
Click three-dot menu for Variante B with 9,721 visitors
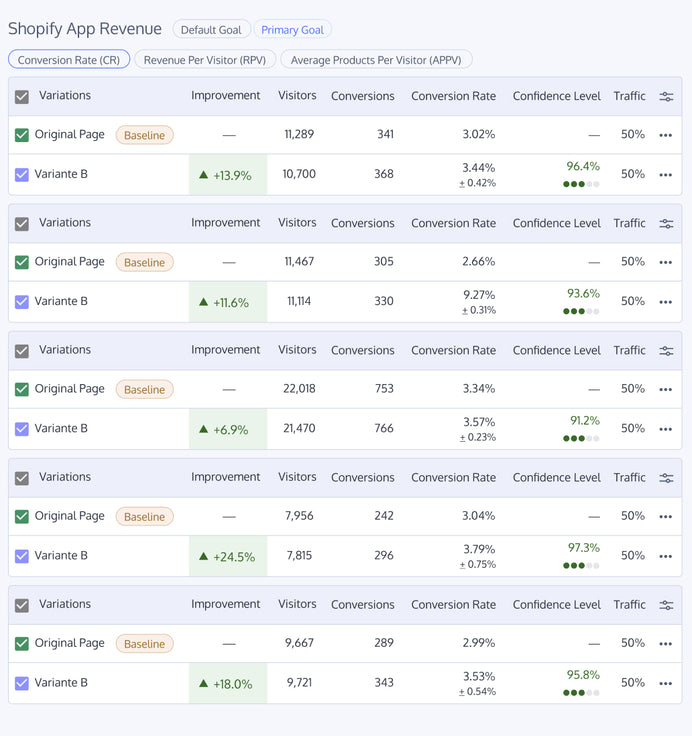(666, 683)
